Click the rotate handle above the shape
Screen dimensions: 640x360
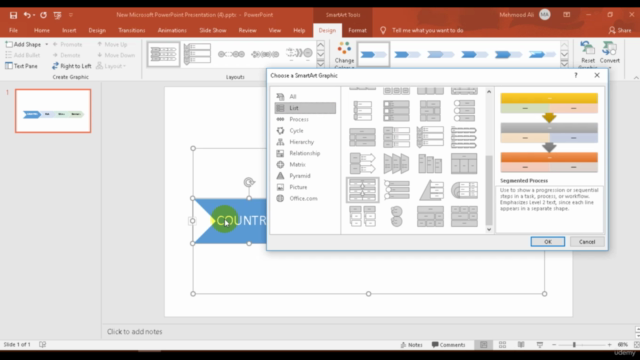[249, 182]
